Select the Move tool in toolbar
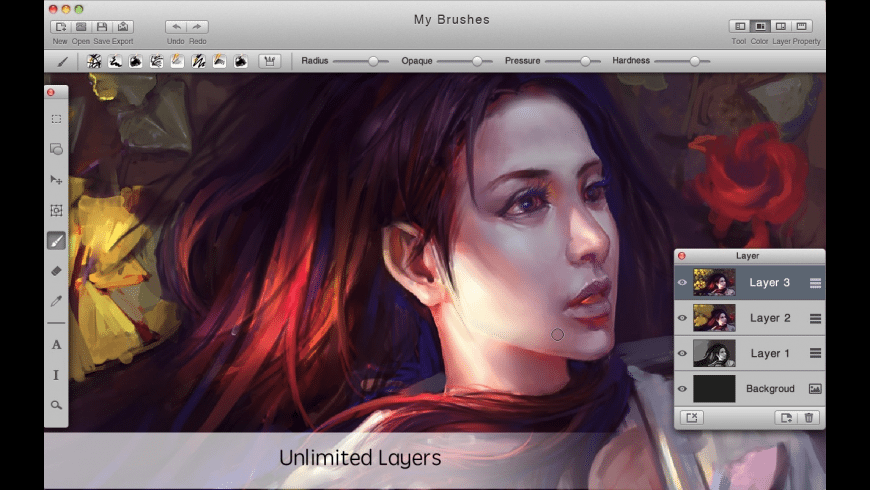The width and height of the screenshot is (870, 490). (x=56, y=180)
